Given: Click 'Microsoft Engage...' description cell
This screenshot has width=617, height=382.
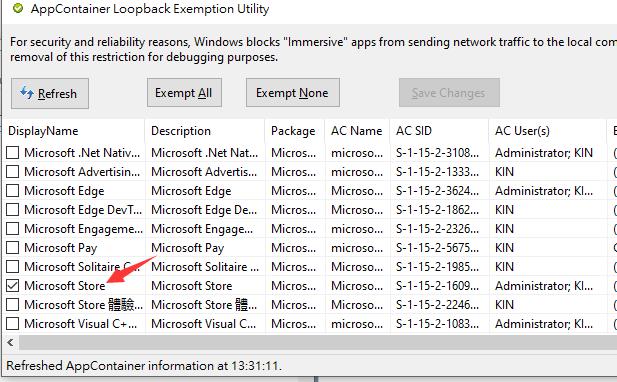Looking at the screenshot, I should pyautogui.click(x=202, y=229).
